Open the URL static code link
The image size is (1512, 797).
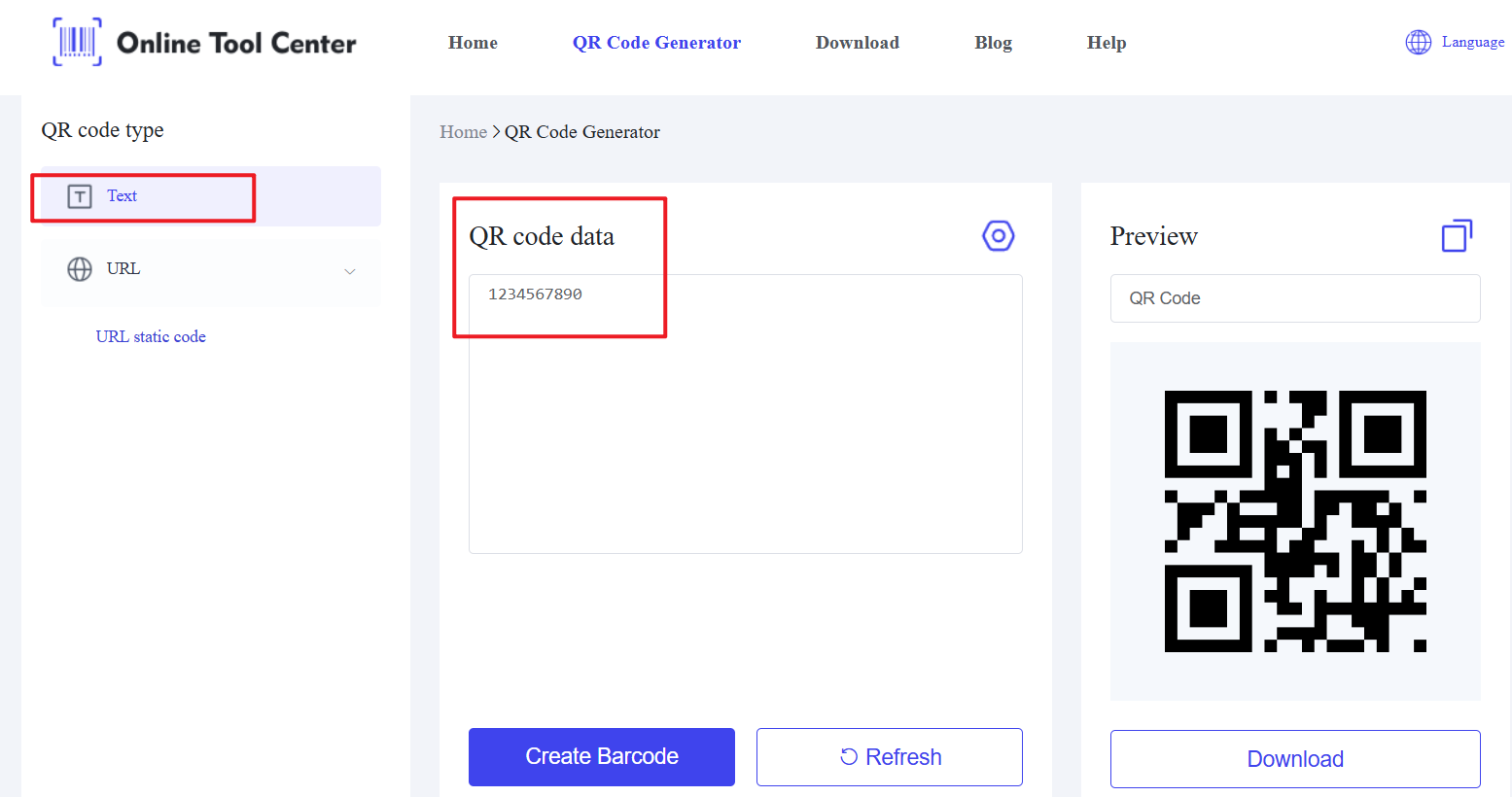tap(151, 336)
